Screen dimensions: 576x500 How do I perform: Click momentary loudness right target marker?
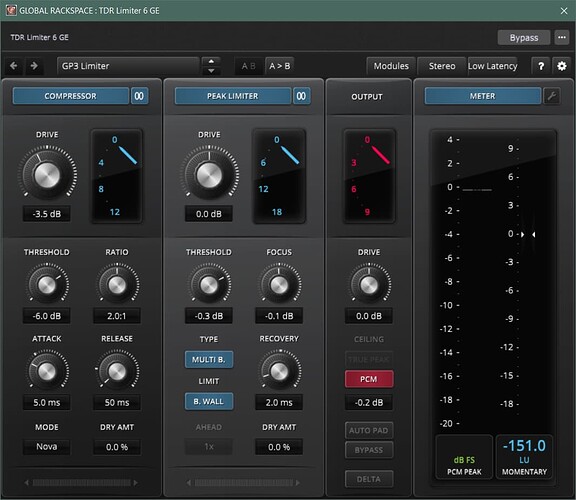coord(534,234)
